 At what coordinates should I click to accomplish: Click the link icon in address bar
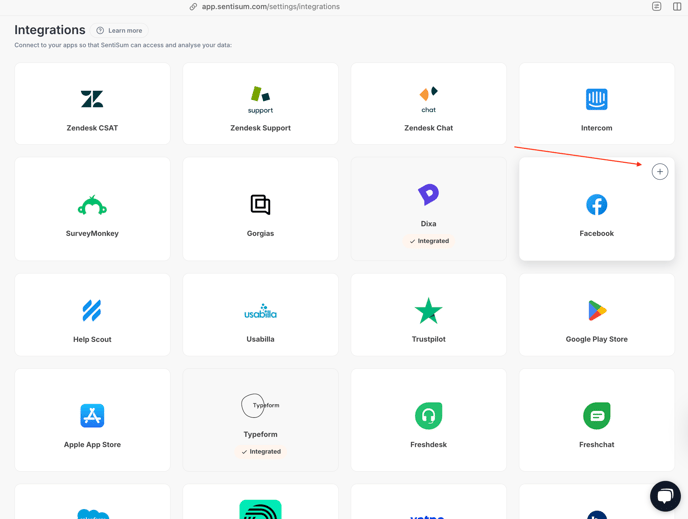(193, 7)
